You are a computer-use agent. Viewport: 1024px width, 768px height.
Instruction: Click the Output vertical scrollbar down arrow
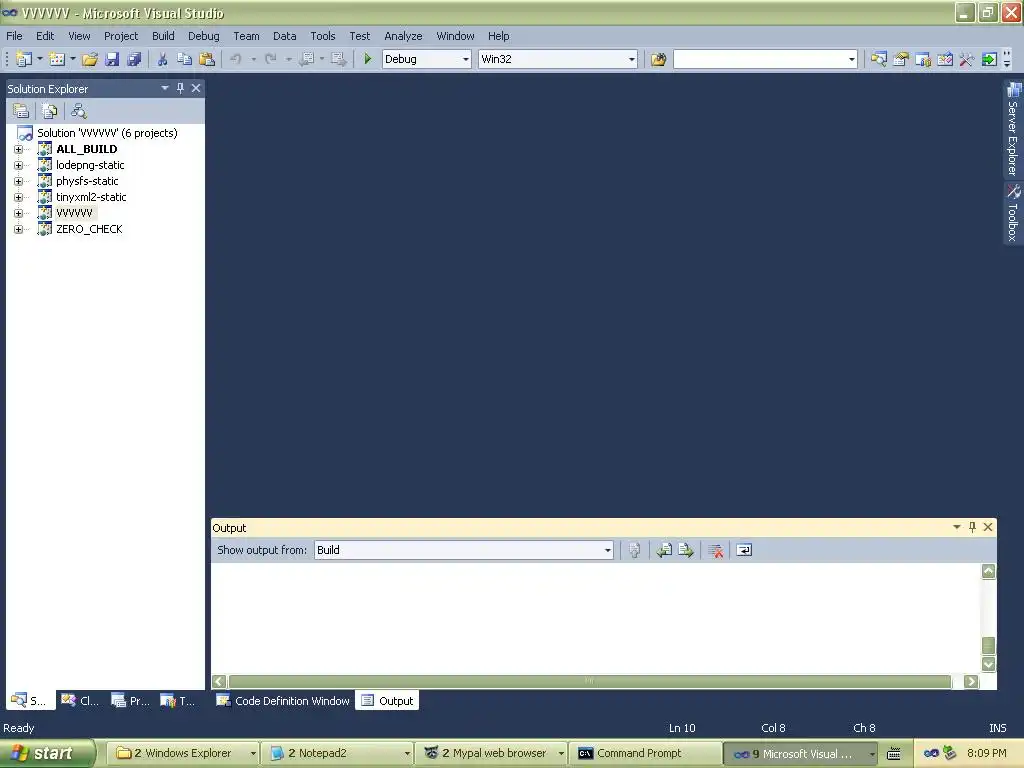coord(989,664)
